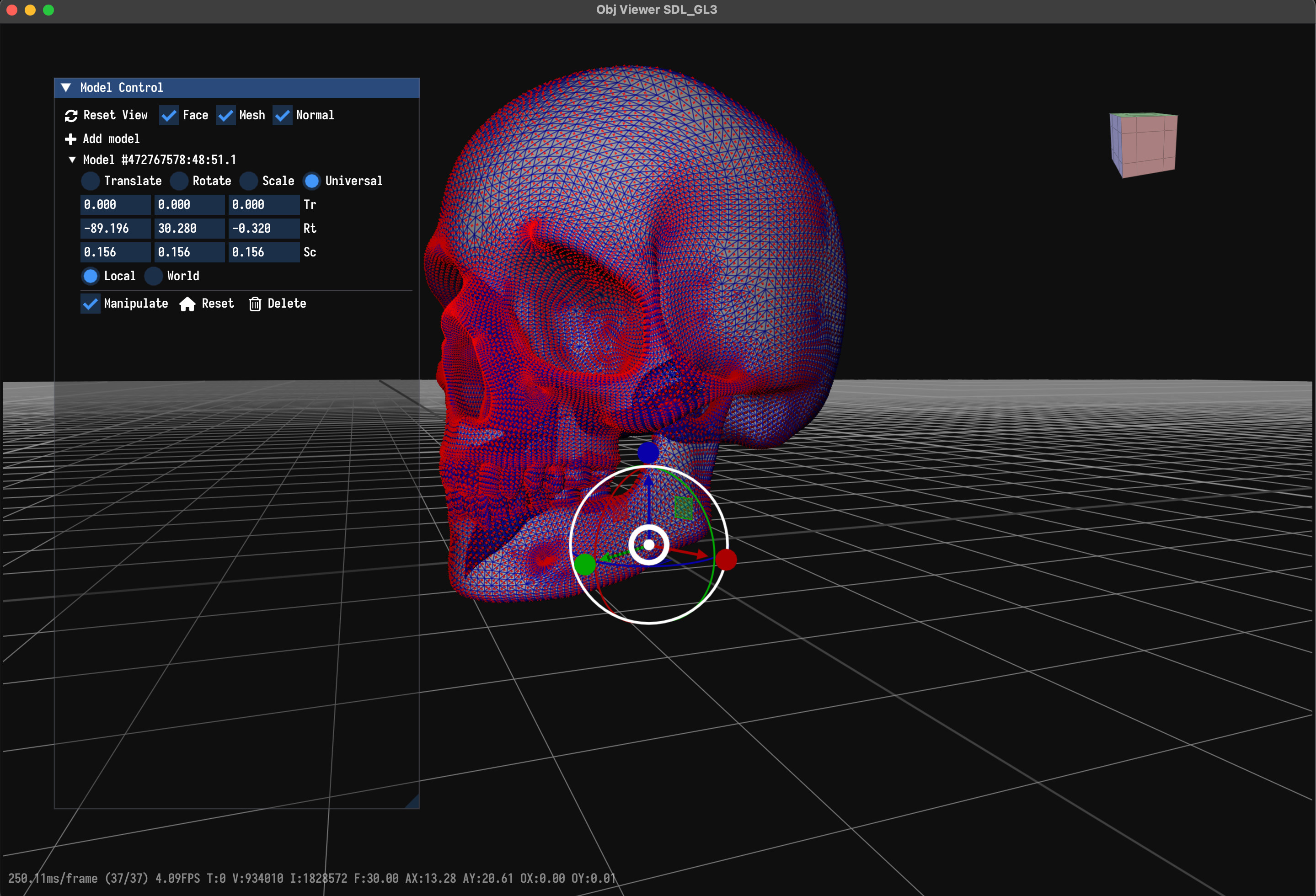The width and height of the screenshot is (1316, 896).
Task: Click the 30.280 rotation field
Action: coord(190,229)
